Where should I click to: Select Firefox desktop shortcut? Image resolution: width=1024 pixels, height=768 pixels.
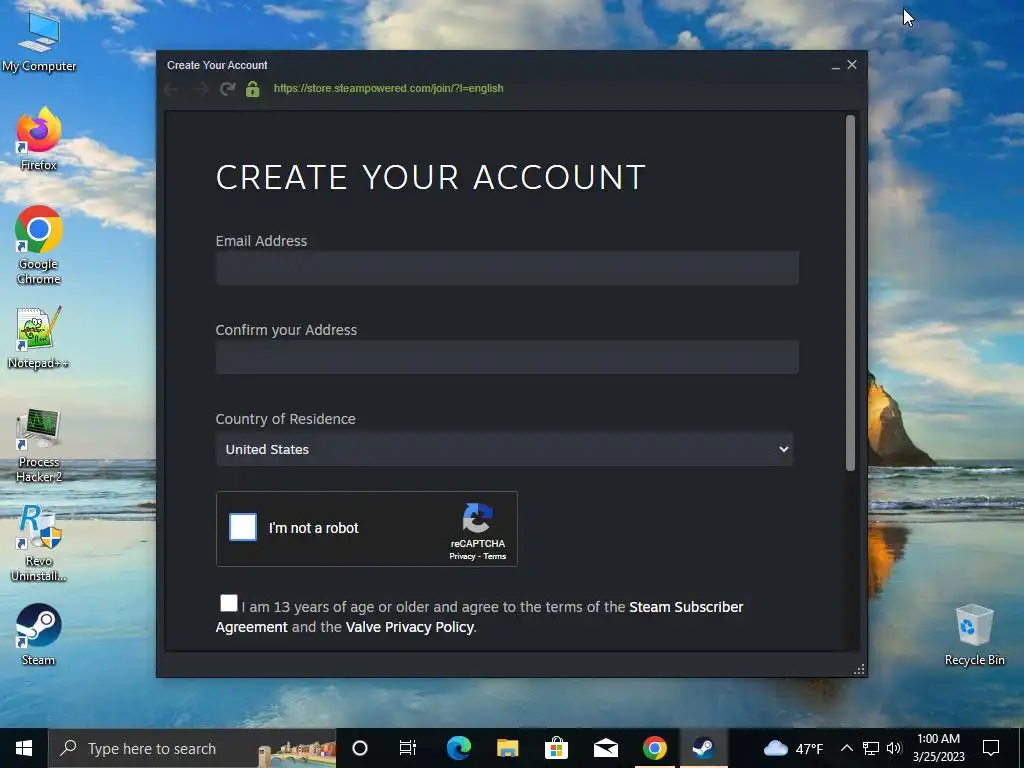39,139
